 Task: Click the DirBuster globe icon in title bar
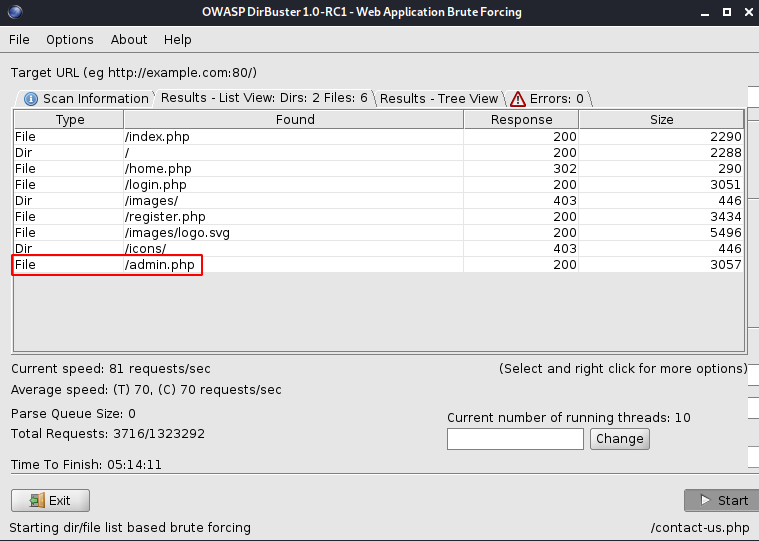tap(15, 12)
